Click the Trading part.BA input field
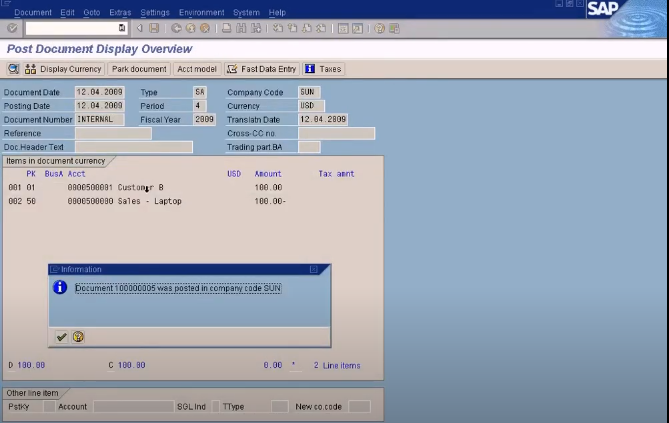This screenshot has height=423, width=669. tap(309, 147)
